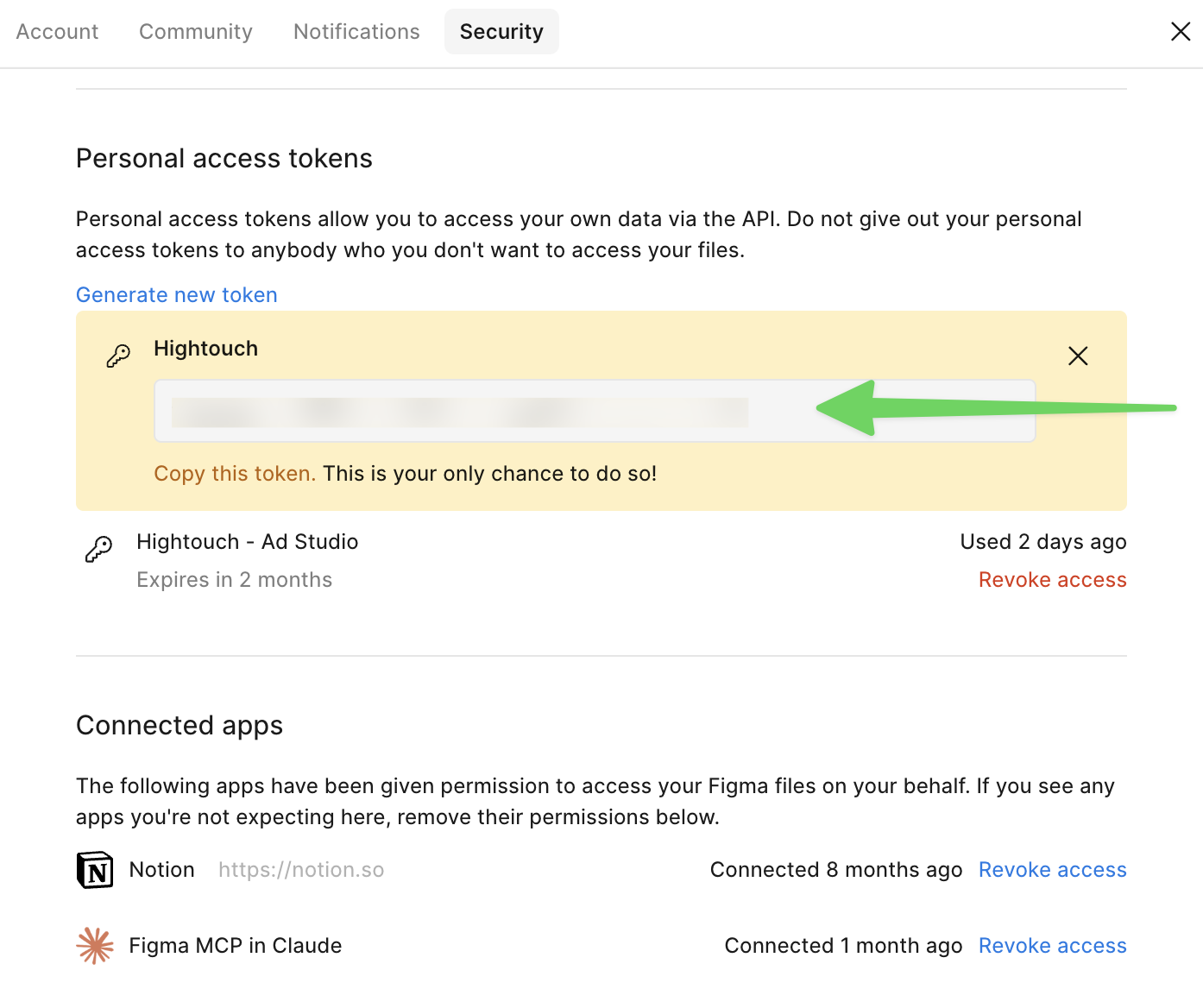Image resolution: width=1203 pixels, height=1008 pixels.
Task: Select the Security tab
Action: (x=501, y=32)
